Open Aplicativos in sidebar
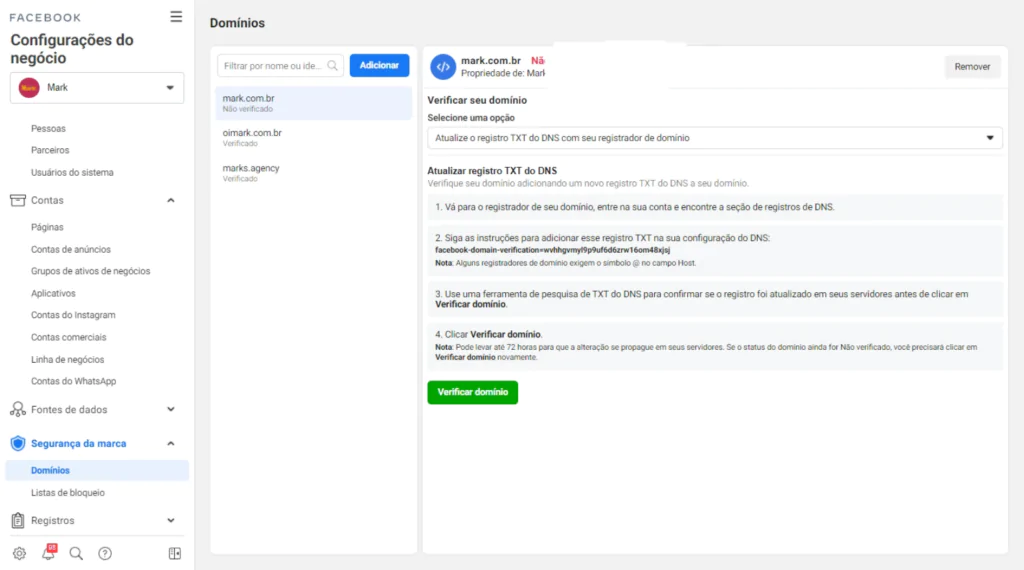This screenshot has width=1024, height=570. click(x=53, y=293)
